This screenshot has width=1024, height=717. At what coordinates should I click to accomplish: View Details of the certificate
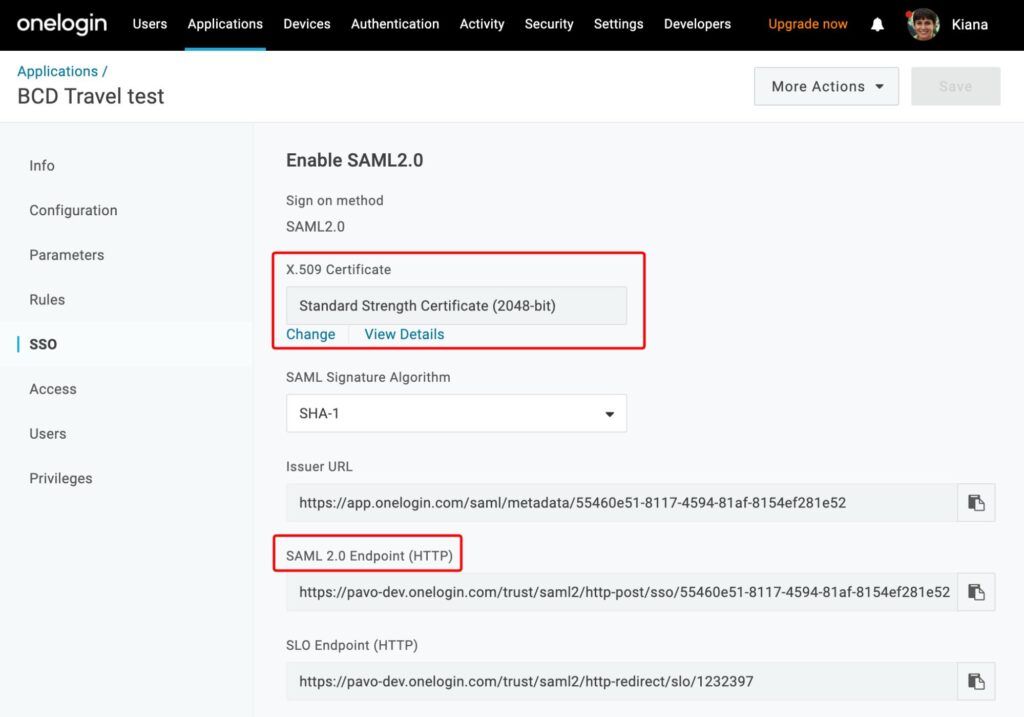click(x=404, y=334)
